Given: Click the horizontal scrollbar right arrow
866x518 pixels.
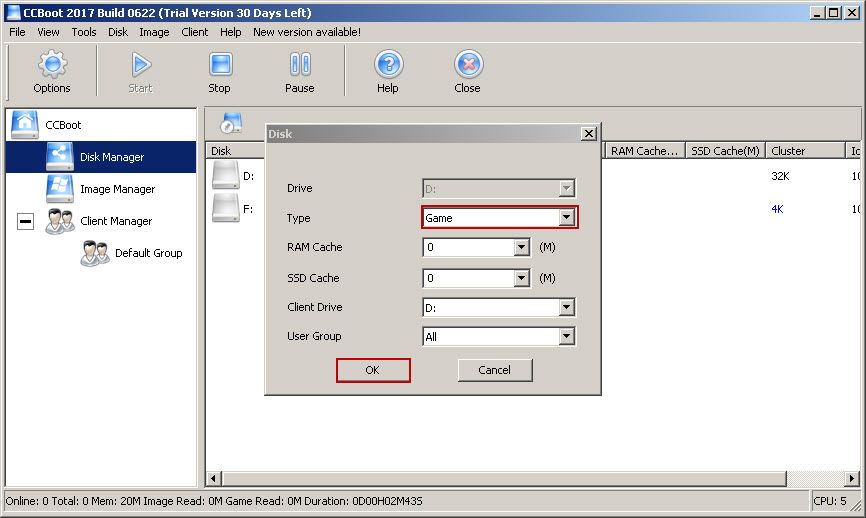Looking at the screenshot, I should tap(851, 478).
